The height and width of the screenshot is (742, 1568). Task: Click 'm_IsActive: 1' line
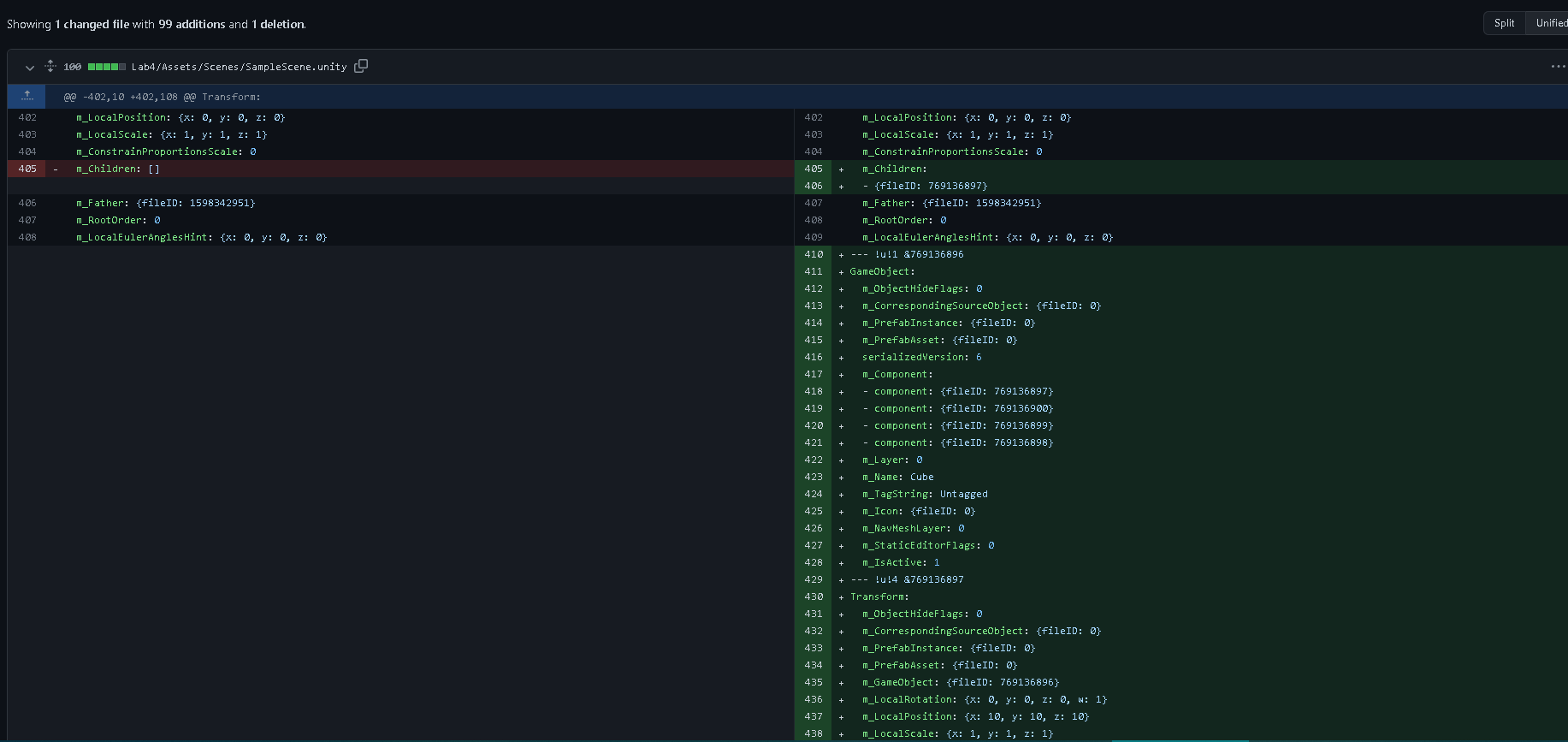click(901, 562)
